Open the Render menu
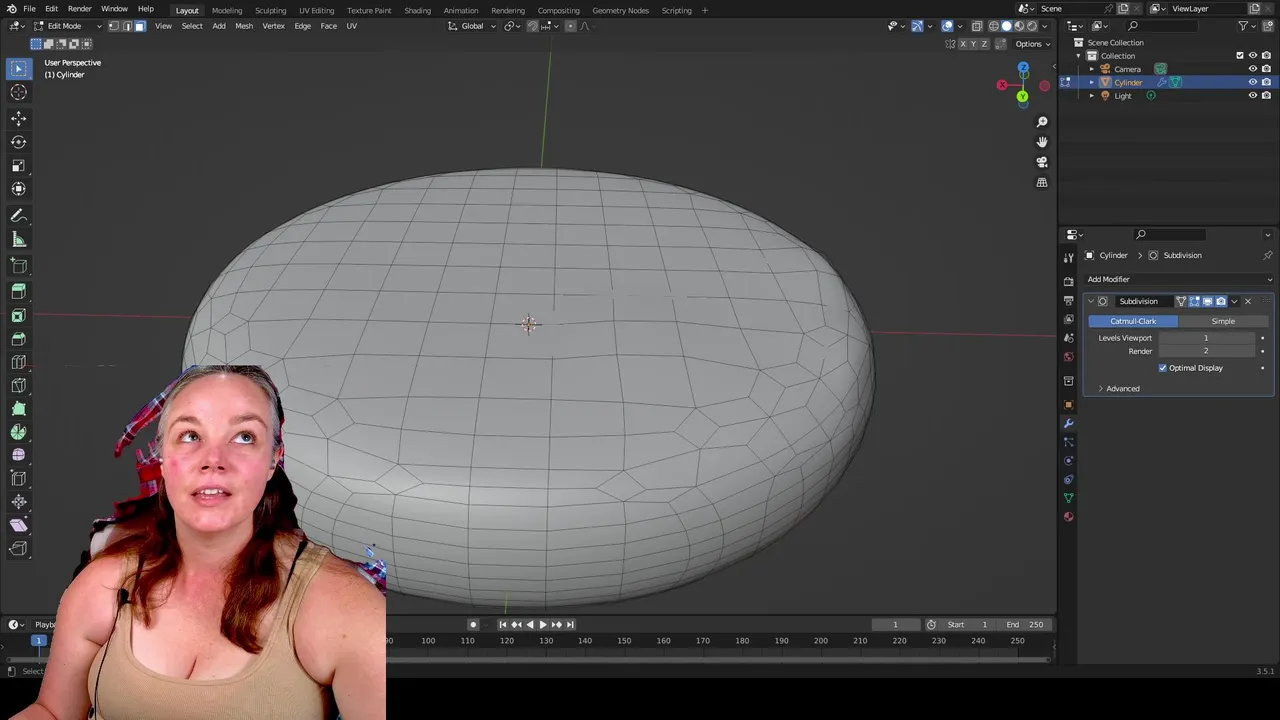 tap(79, 9)
